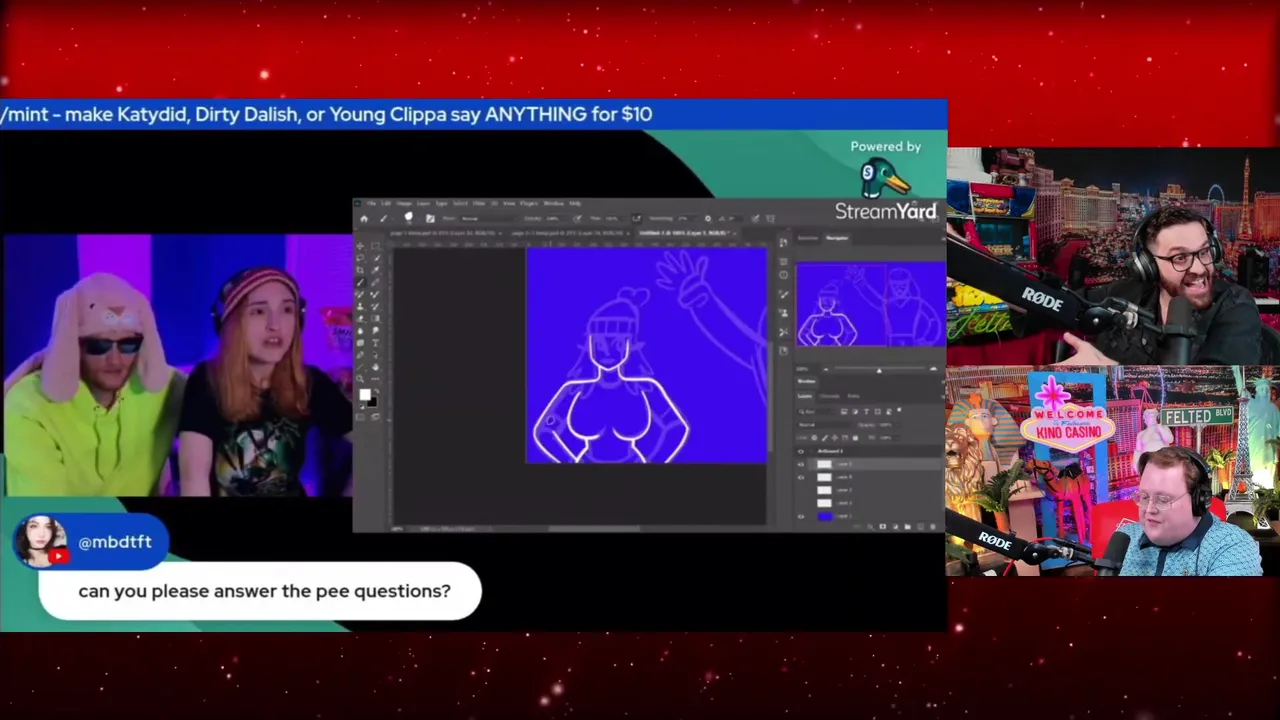Click the Navigator zoom slider handle
Image resolution: width=1280 pixels, height=720 pixels.
click(x=879, y=371)
